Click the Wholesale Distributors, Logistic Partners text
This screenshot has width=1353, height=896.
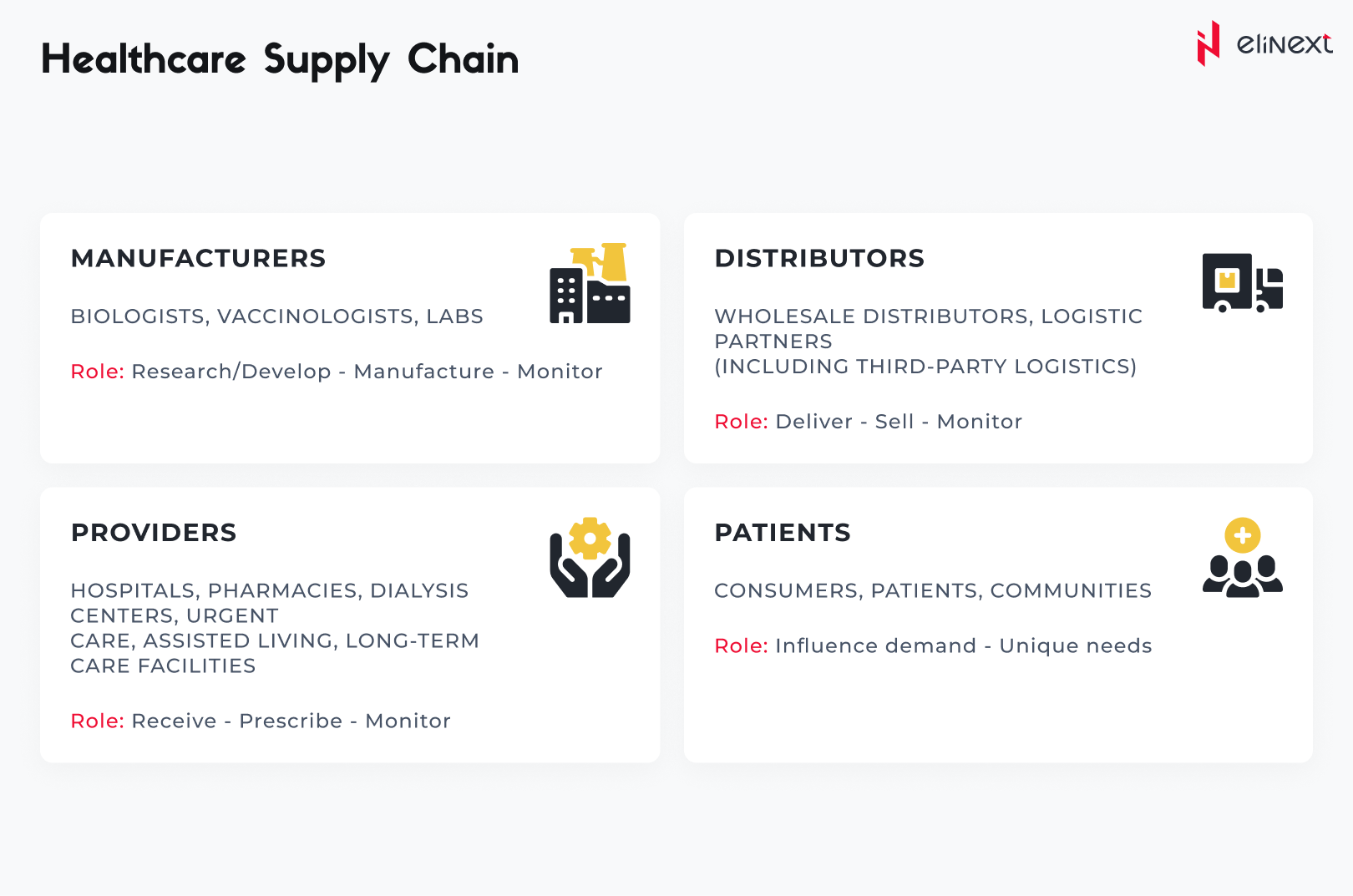pyautogui.click(x=928, y=328)
